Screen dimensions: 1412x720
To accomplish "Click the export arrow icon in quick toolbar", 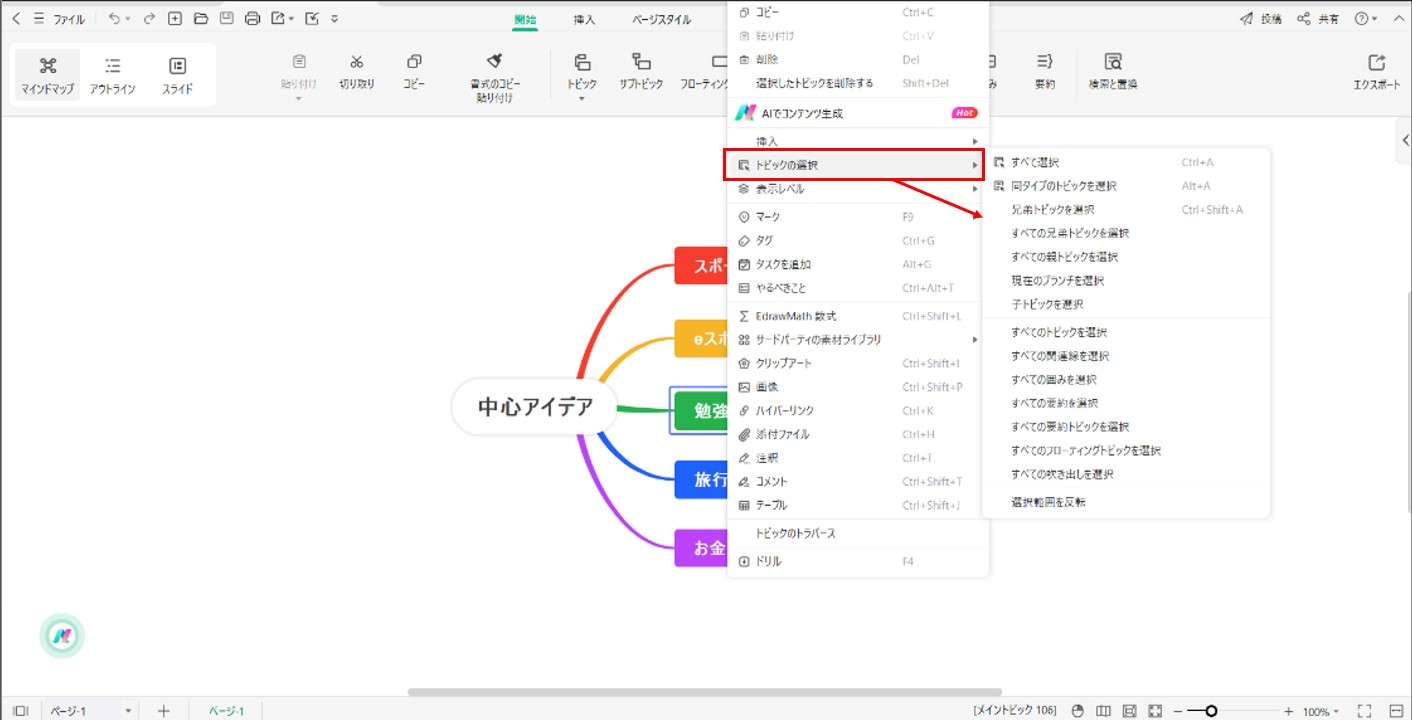I will click(278, 18).
